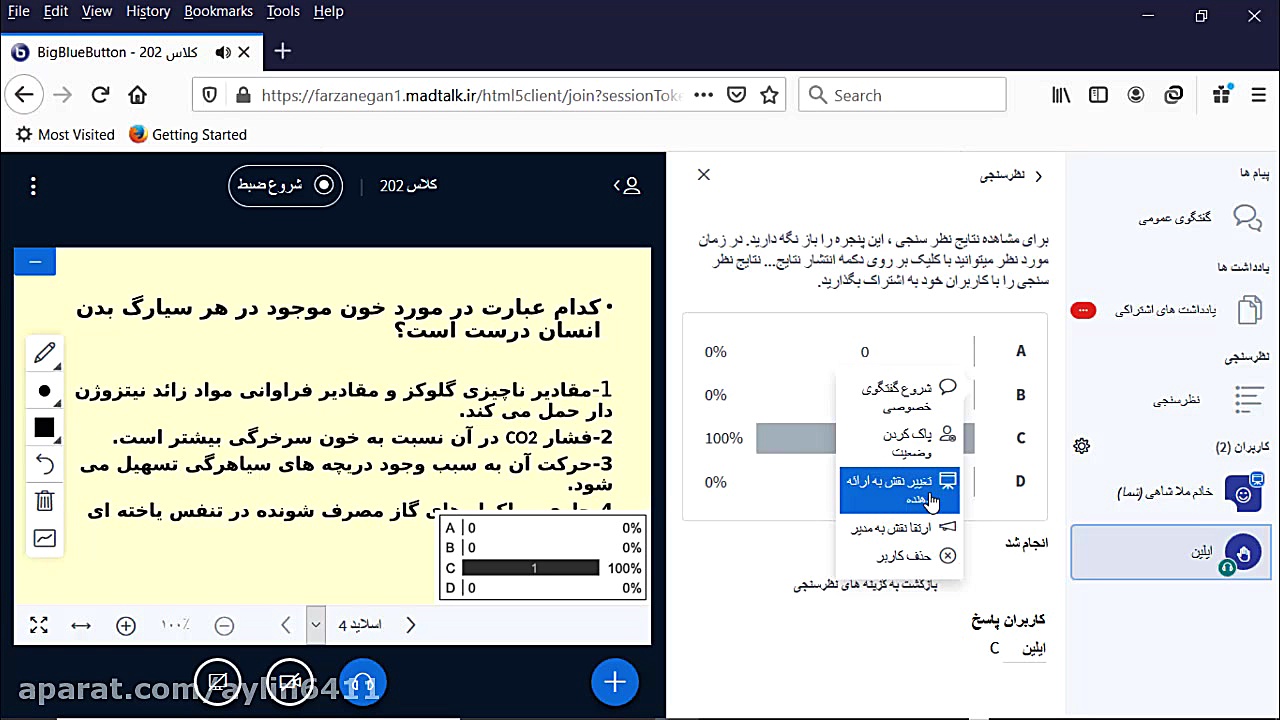Open the slide selection dropdown

click(x=315, y=624)
